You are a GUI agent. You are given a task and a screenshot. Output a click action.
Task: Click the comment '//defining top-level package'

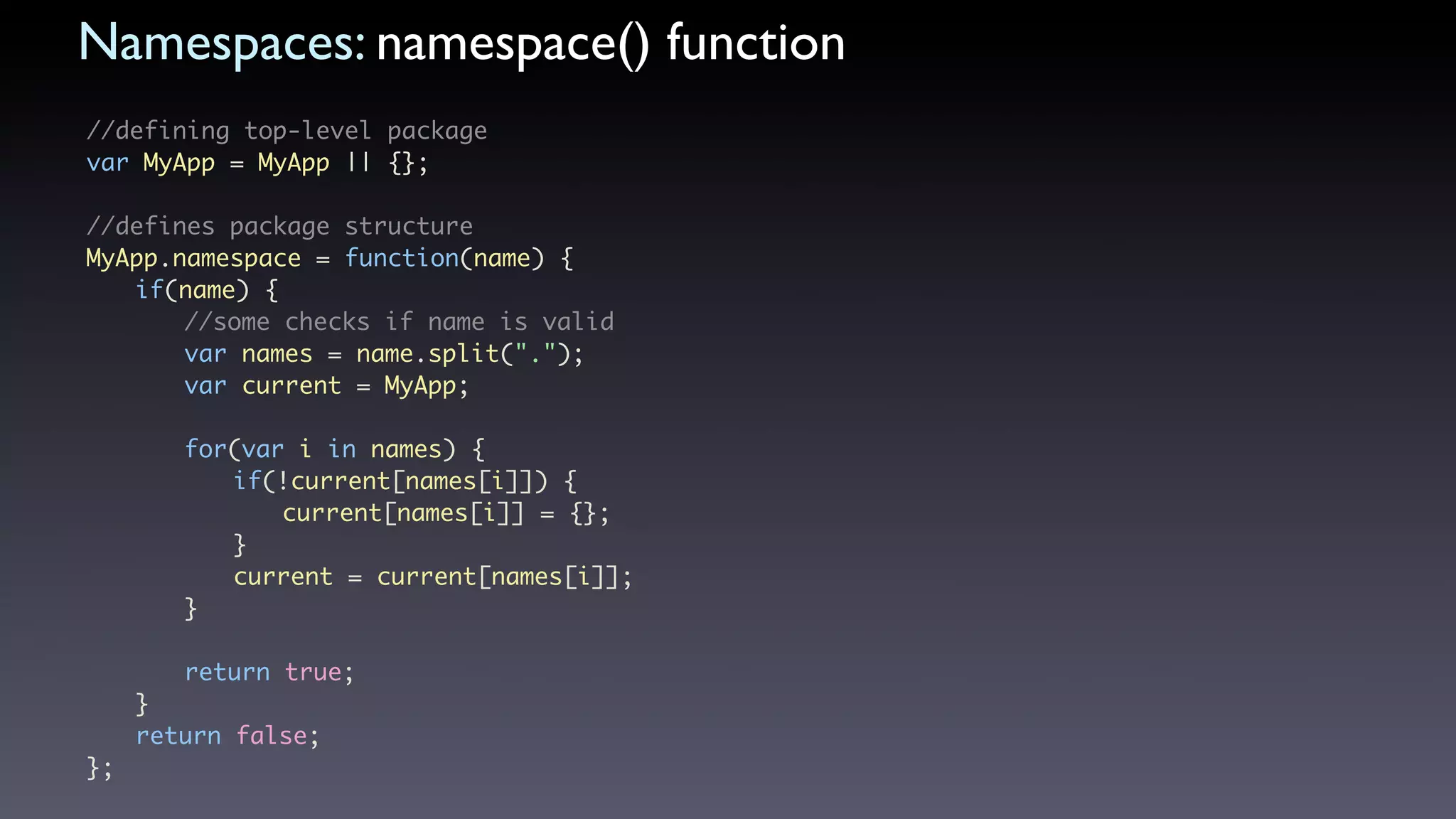coord(287,132)
